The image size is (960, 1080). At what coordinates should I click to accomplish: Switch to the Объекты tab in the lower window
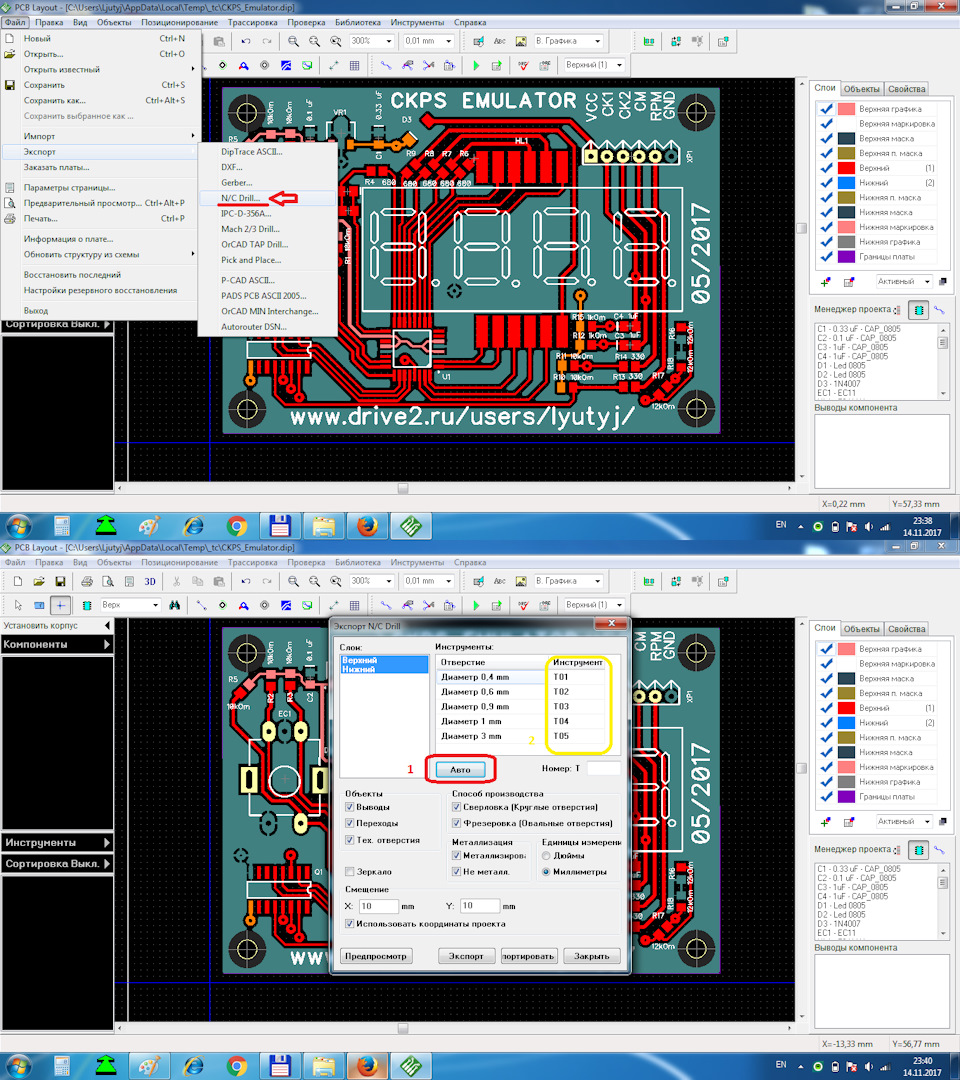pyautogui.click(x=861, y=629)
